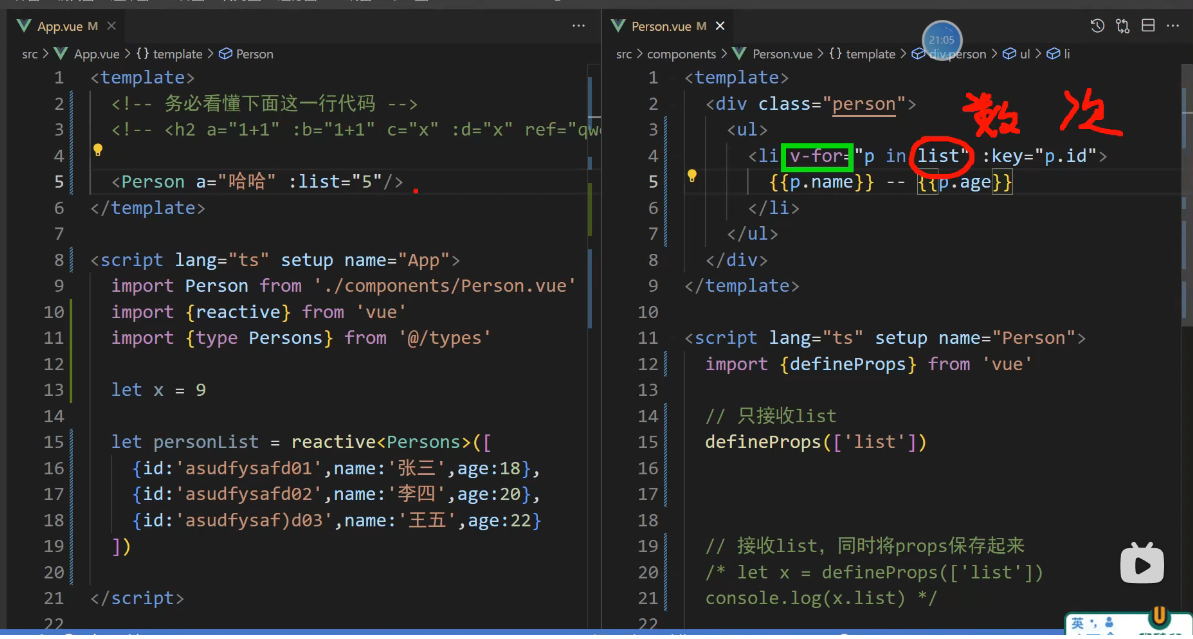Click the Vue icon on App.vue tab
1193x639 pixels.
tap(24, 26)
